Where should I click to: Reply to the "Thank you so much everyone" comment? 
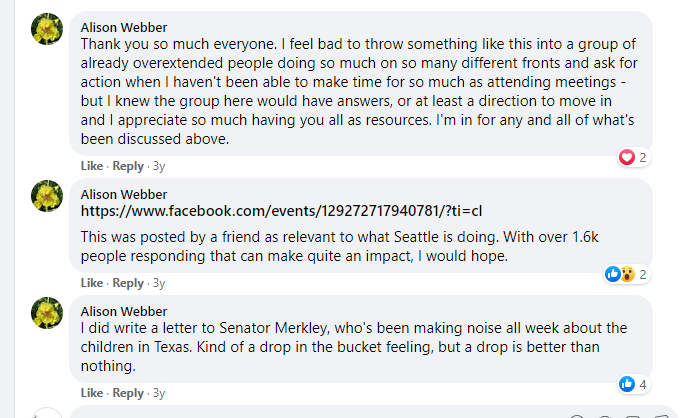pyautogui.click(x=128, y=166)
